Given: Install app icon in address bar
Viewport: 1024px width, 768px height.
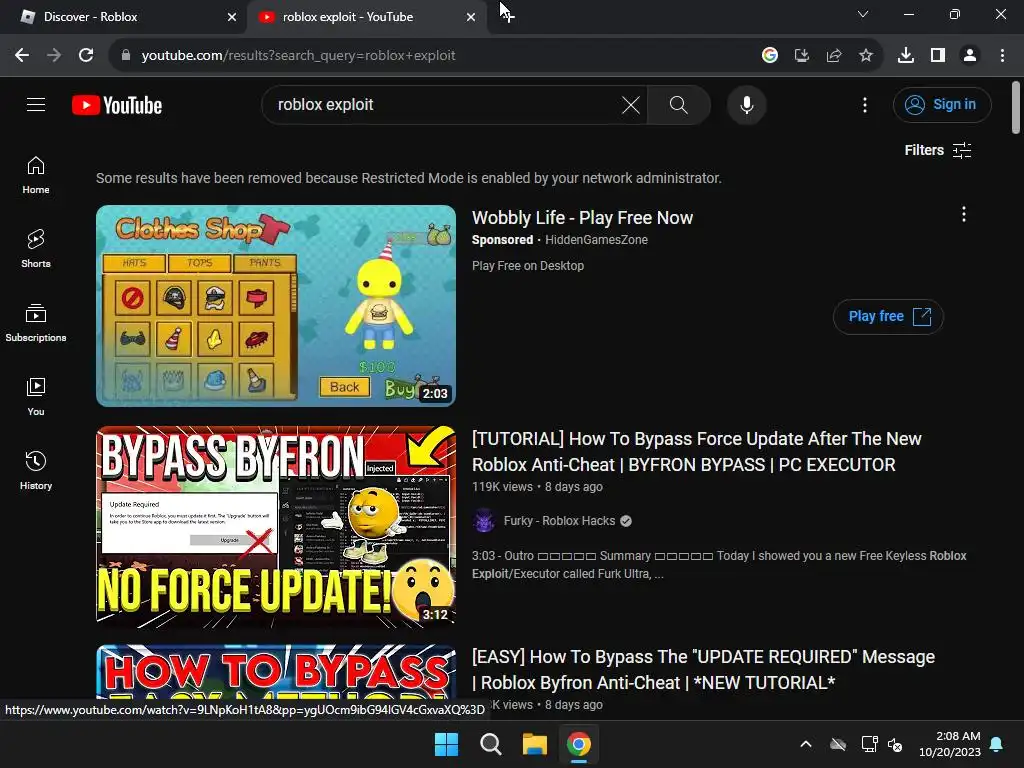Looking at the screenshot, I should point(801,56).
